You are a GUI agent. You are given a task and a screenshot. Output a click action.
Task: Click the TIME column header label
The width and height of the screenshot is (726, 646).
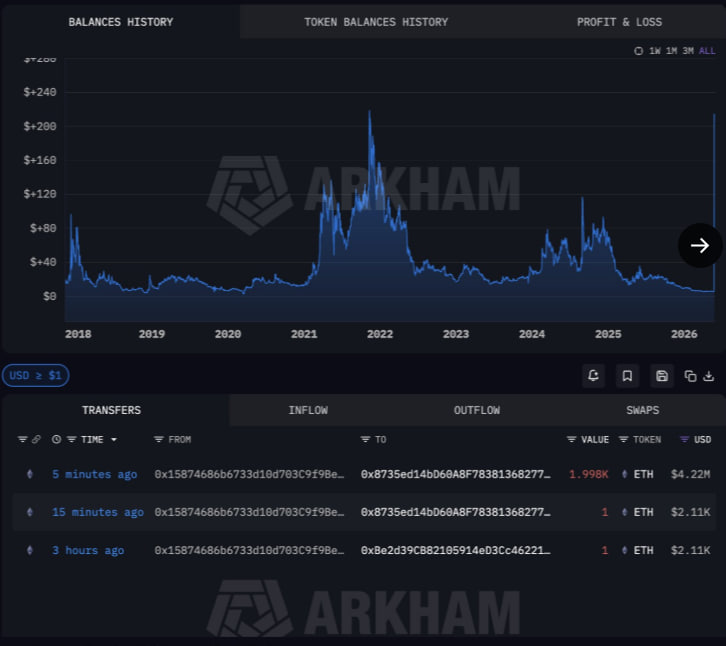(92, 439)
